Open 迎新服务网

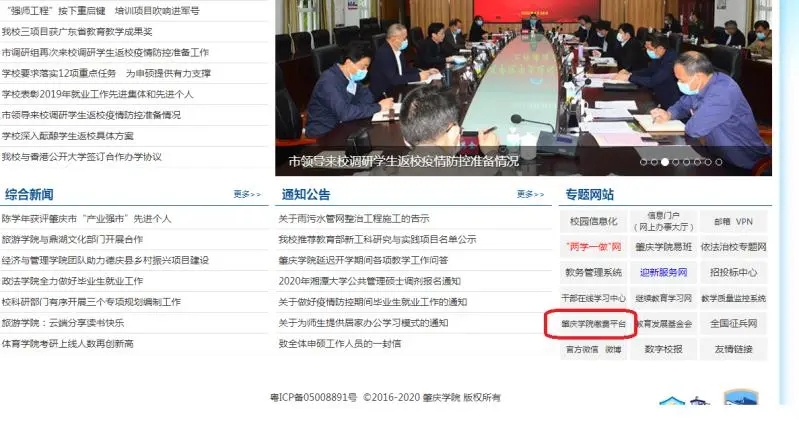[663, 272]
